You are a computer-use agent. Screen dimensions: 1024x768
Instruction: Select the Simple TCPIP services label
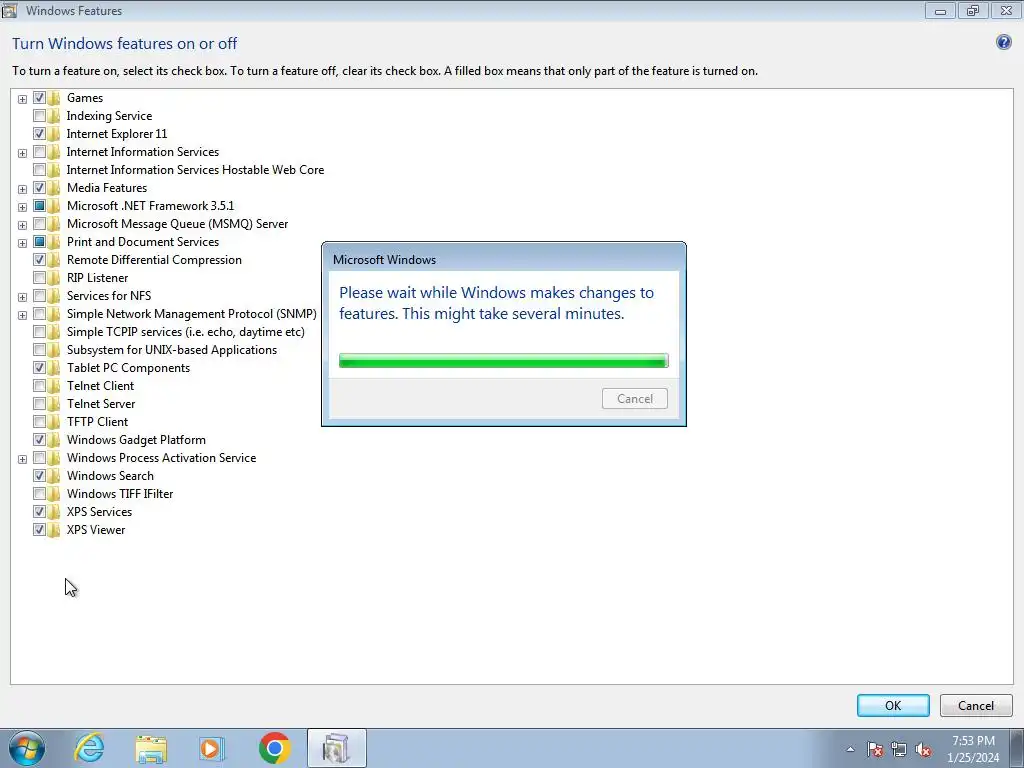185,332
